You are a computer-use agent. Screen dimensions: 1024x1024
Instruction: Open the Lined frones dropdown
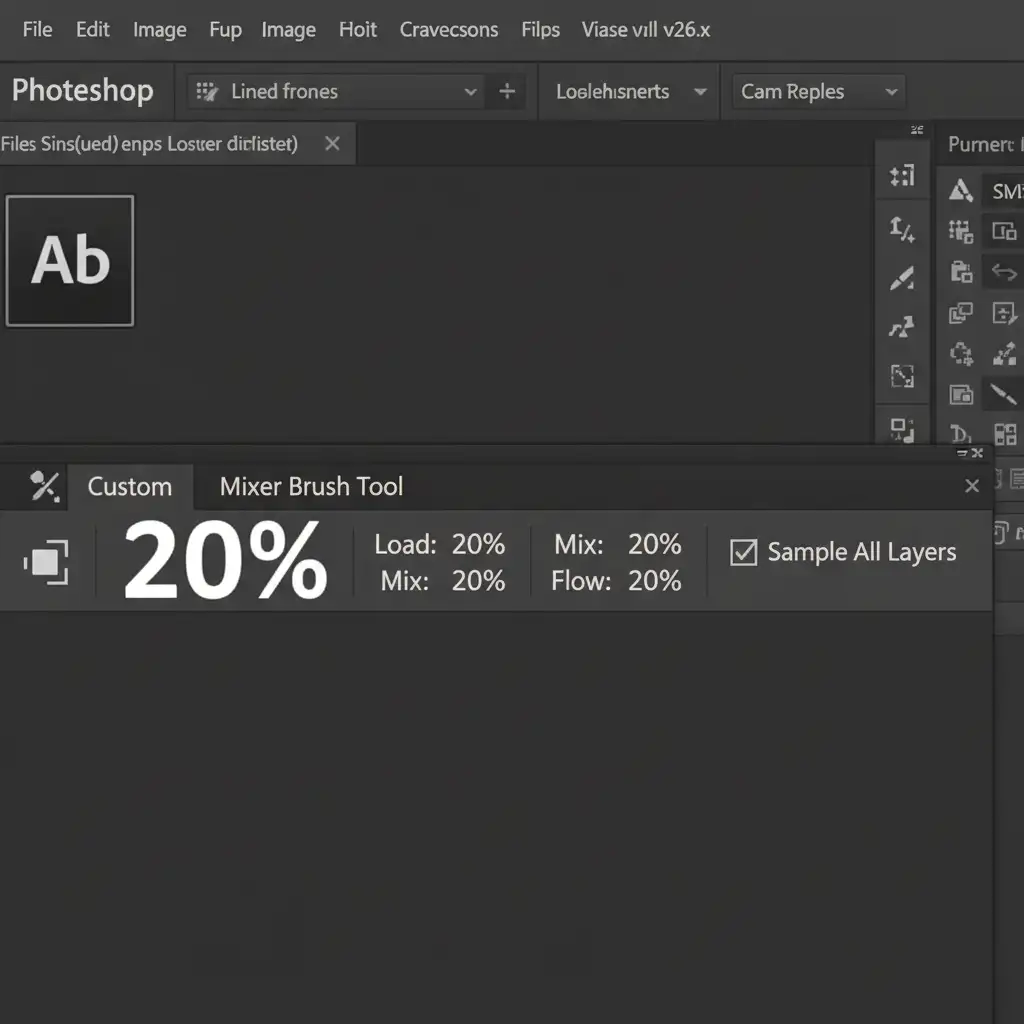(x=470, y=92)
